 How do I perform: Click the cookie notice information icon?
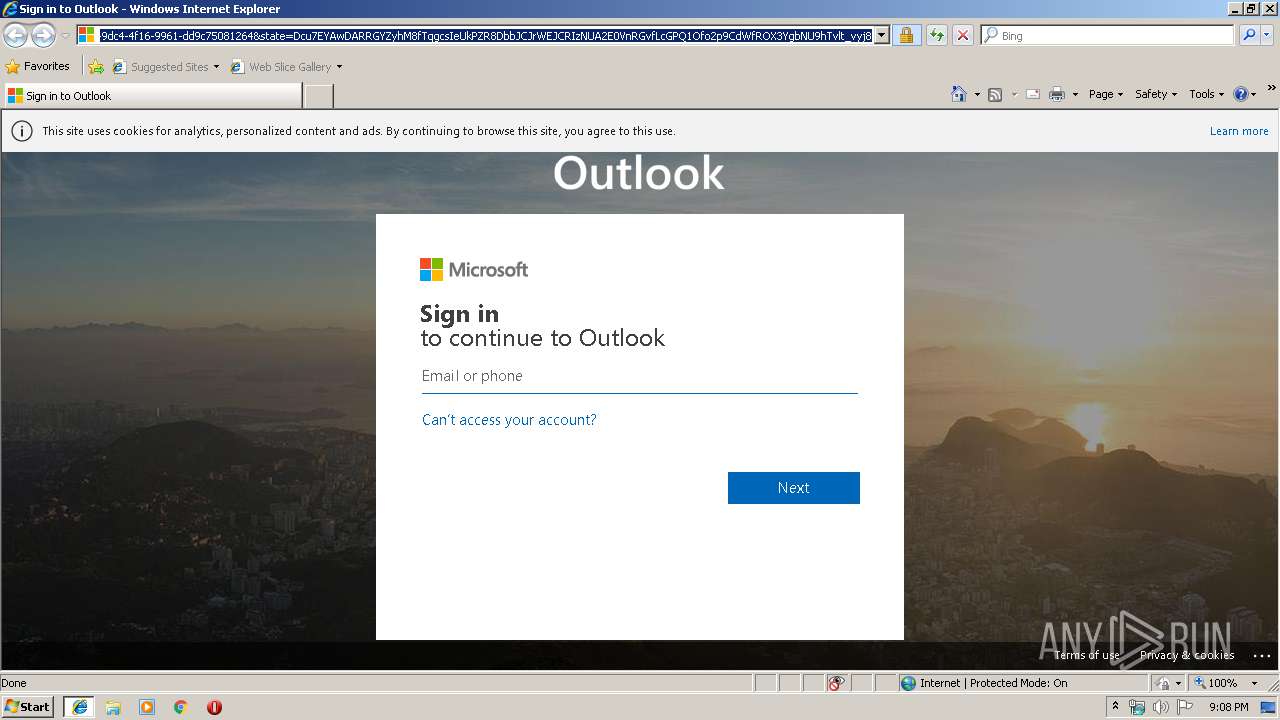click(21, 131)
